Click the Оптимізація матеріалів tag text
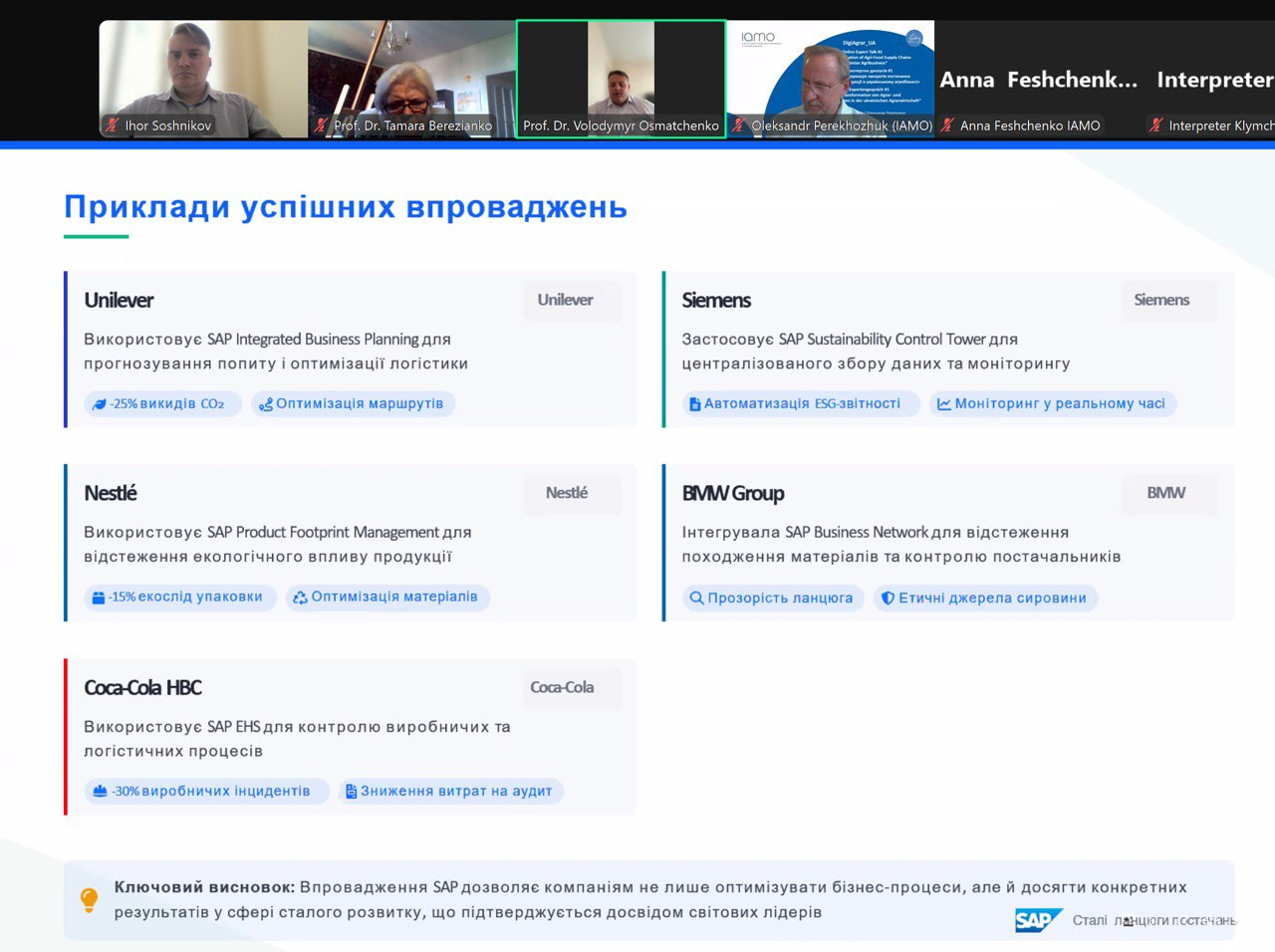 point(394,596)
